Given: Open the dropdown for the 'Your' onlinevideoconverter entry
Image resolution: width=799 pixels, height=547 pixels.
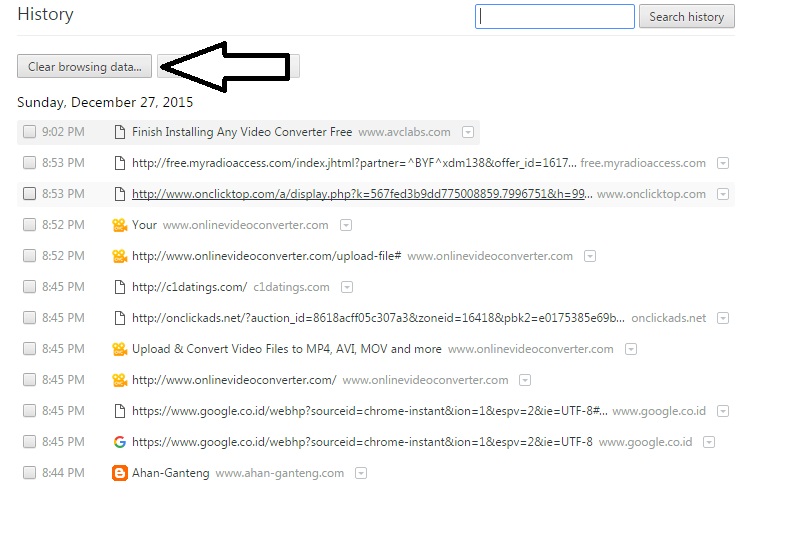Looking at the screenshot, I should [x=346, y=225].
